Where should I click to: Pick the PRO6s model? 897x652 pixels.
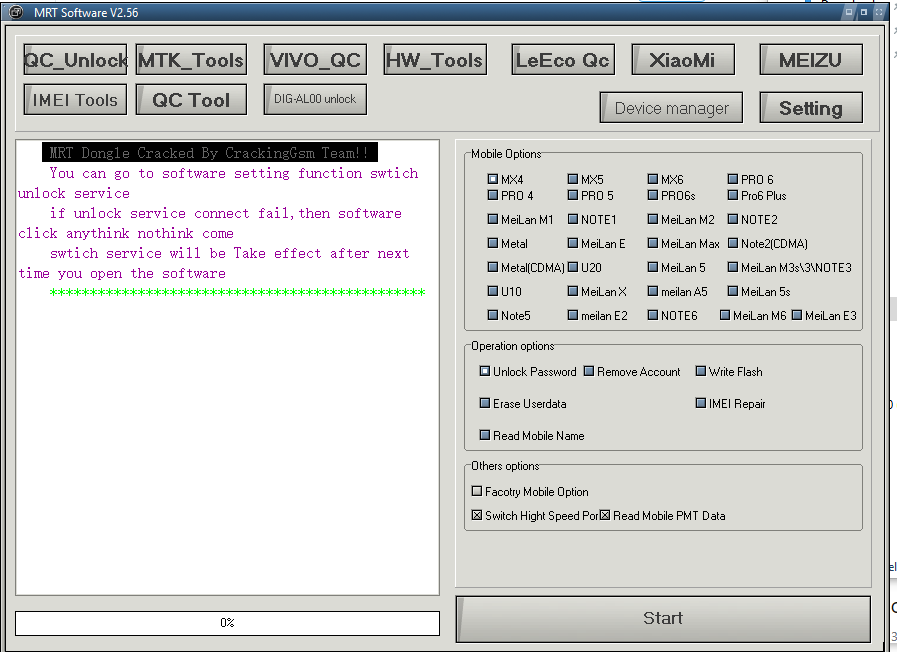point(672,196)
